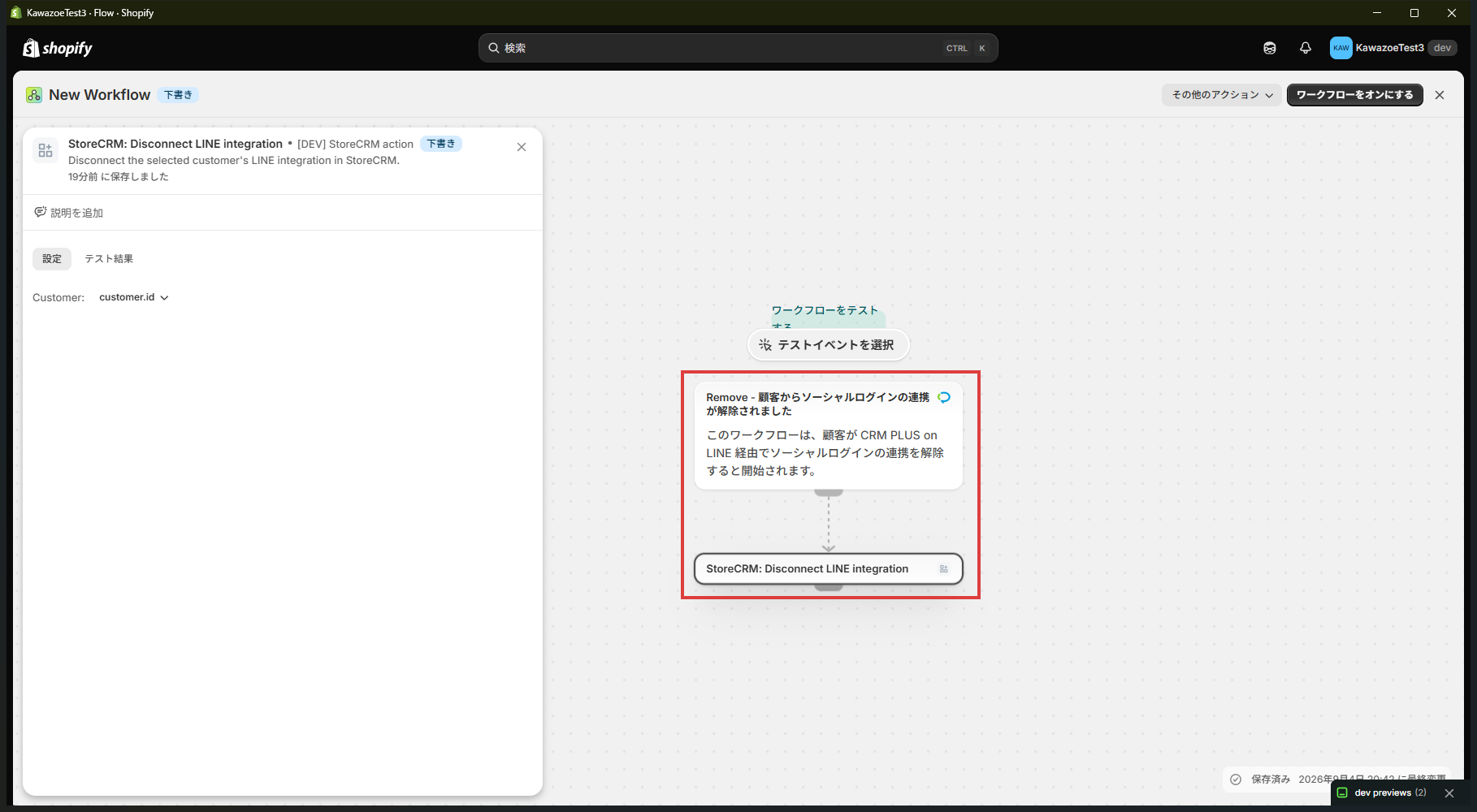Click the Shopify logo

58,48
